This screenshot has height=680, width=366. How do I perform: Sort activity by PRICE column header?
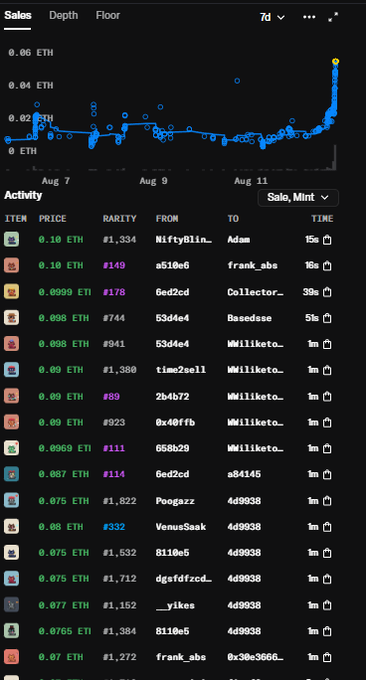click(x=52, y=219)
